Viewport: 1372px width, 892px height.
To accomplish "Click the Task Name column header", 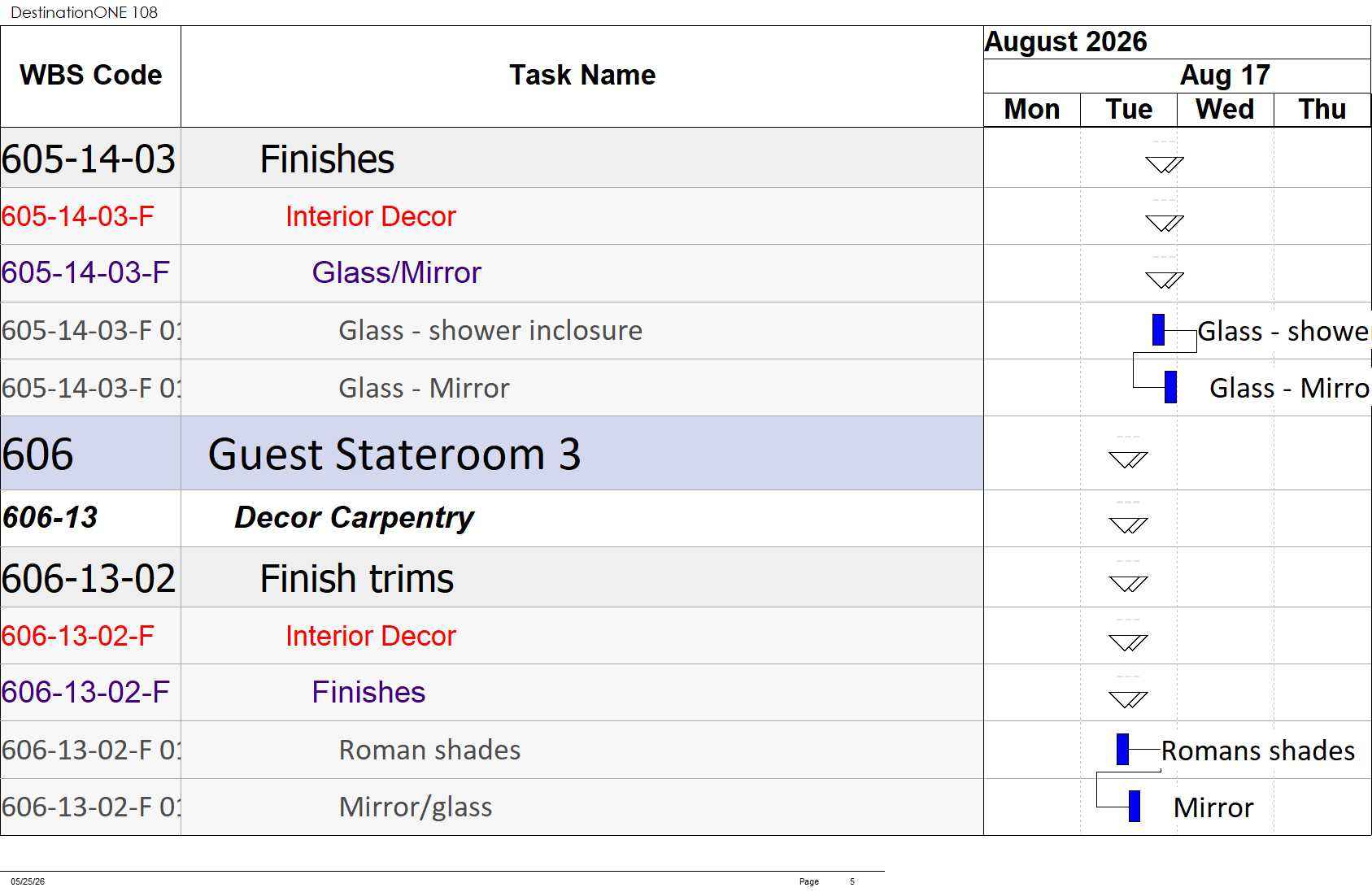I will (x=581, y=76).
